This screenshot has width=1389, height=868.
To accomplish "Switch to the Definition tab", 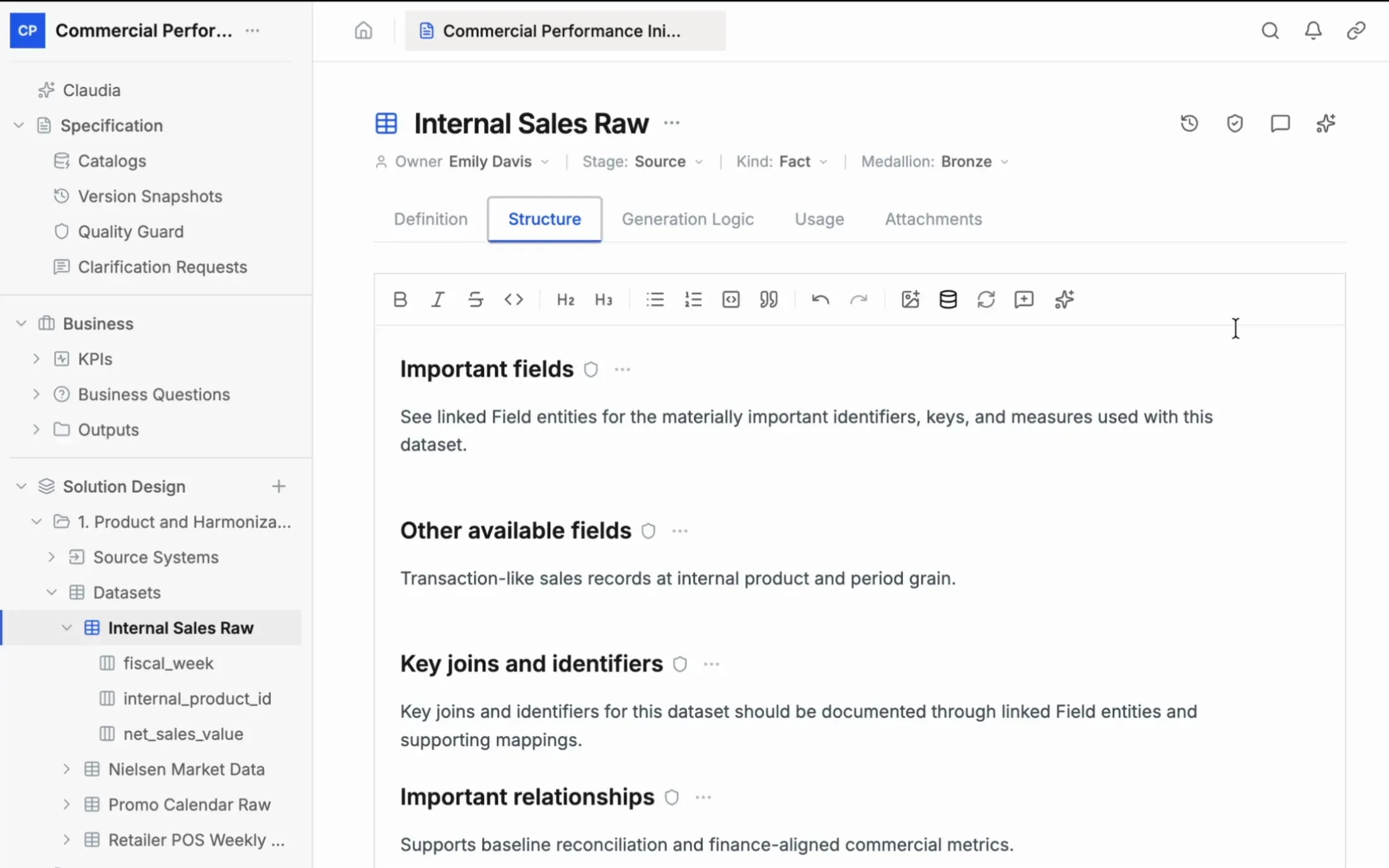I will (430, 219).
